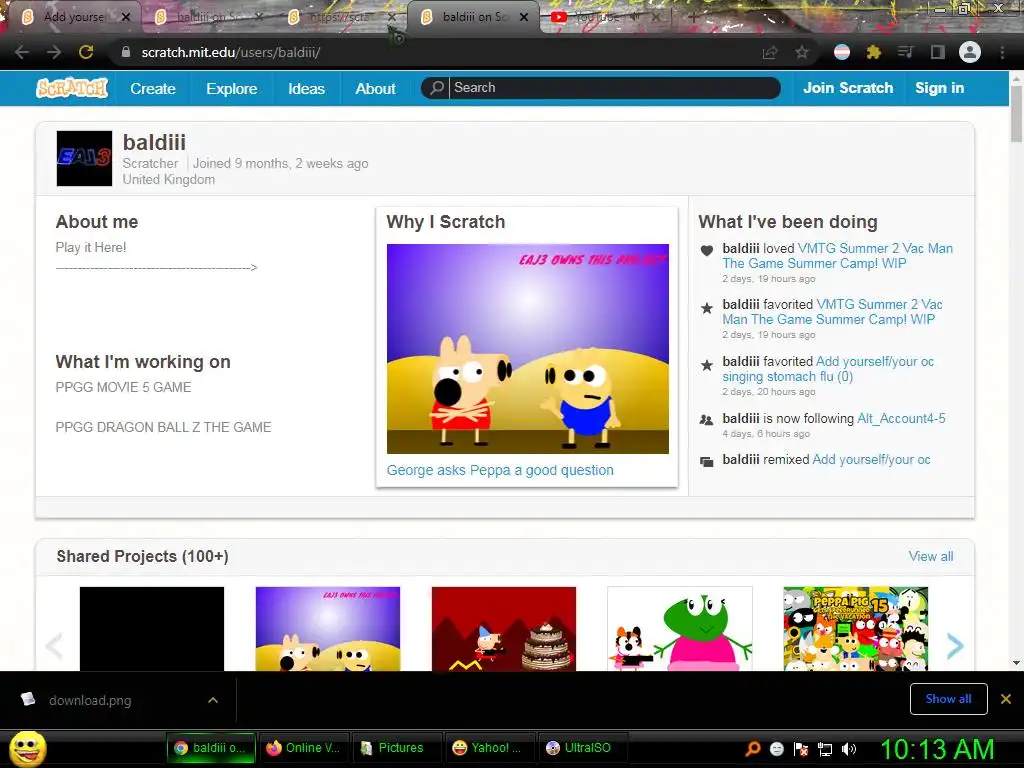Open the UltraISO taskbar item
Screen dimensions: 1024x768
[582, 748]
